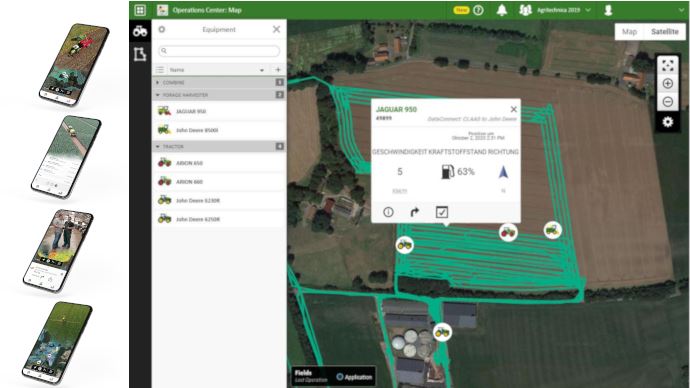Viewport: 690px width, 388px height.
Task: Expand the Combine group
Action: point(158,82)
